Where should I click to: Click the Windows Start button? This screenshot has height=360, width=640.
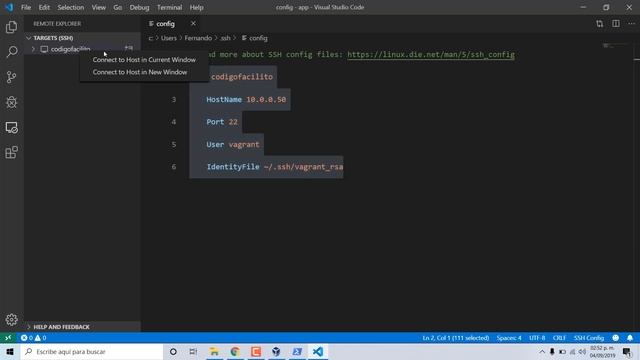pos(10,351)
